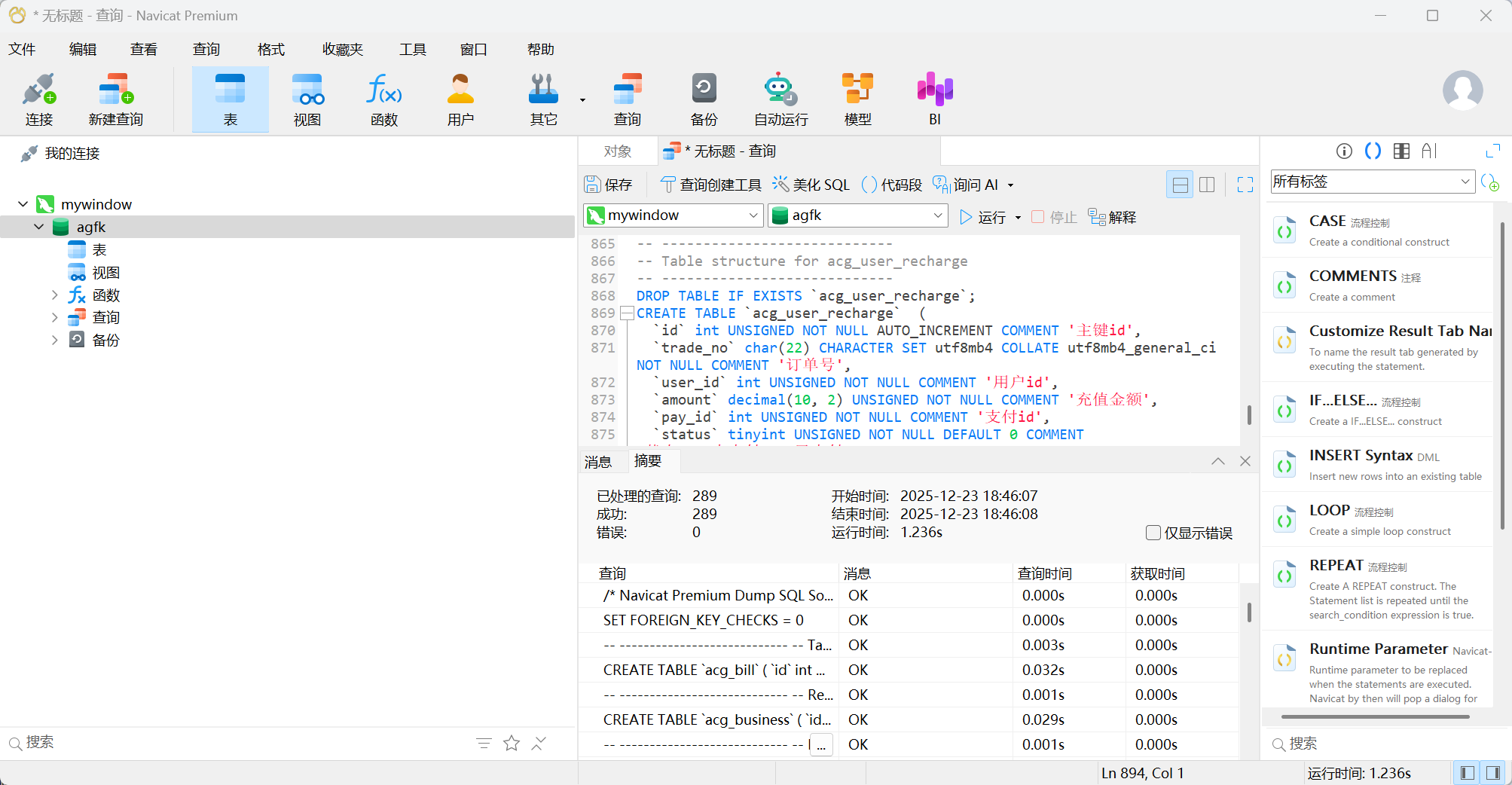Viewport: 1512px width, 785px height.
Task: Toggle full-screen mode for the query editor
Action: click(1245, 185)
